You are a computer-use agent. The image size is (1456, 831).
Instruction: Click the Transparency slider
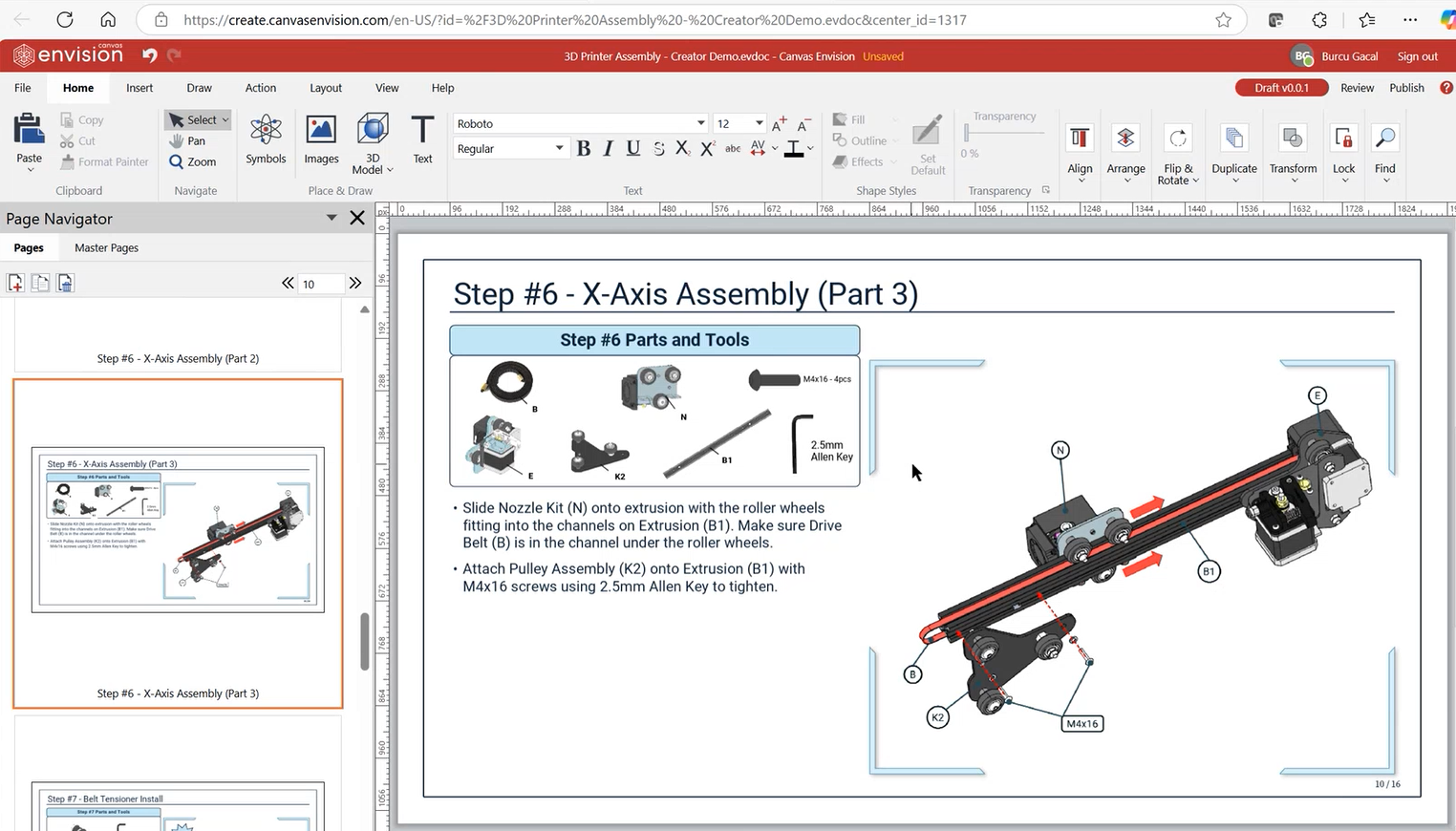pyautogui.click(x=1003, y=135)
